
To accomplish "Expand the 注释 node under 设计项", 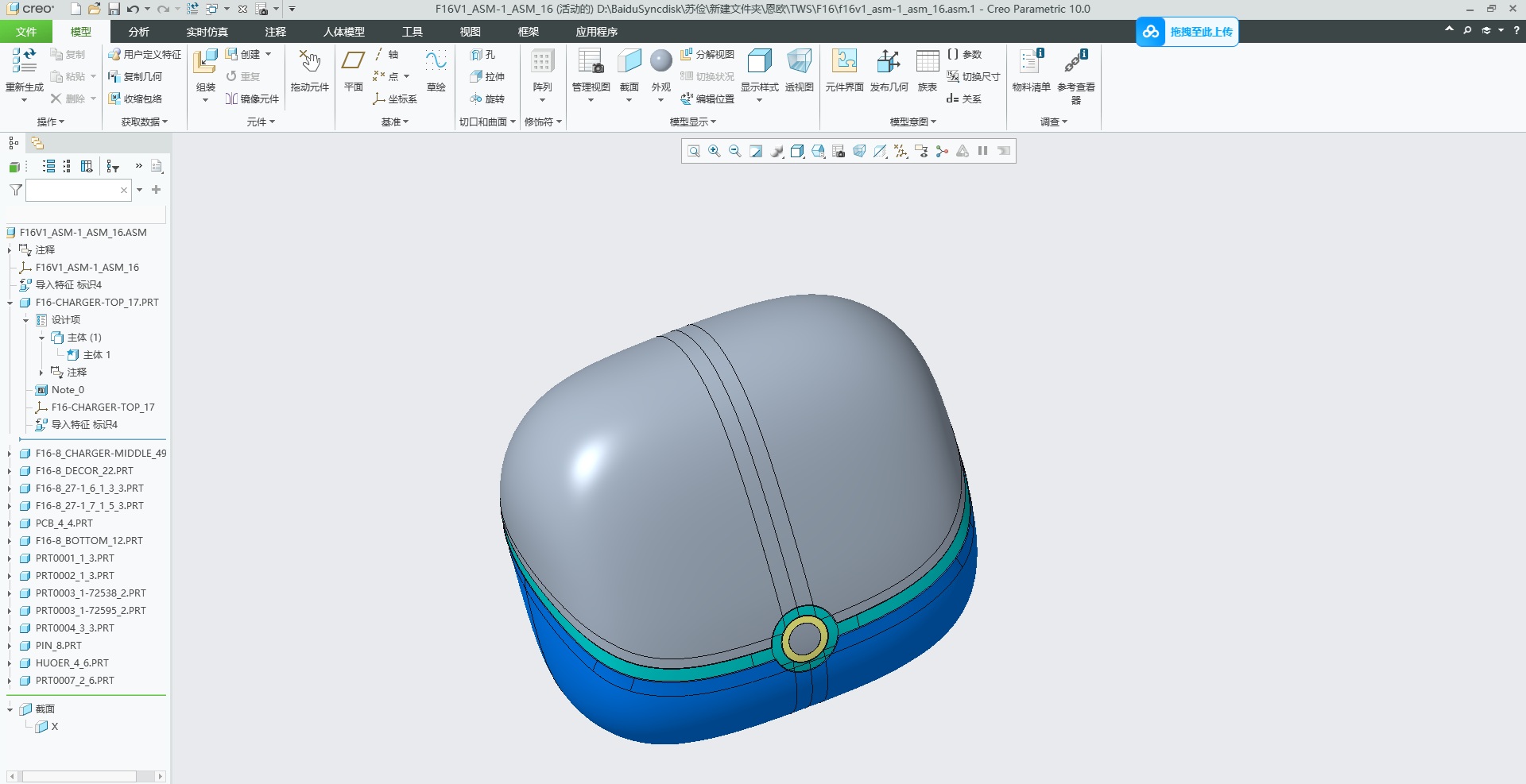I will 41,372.
